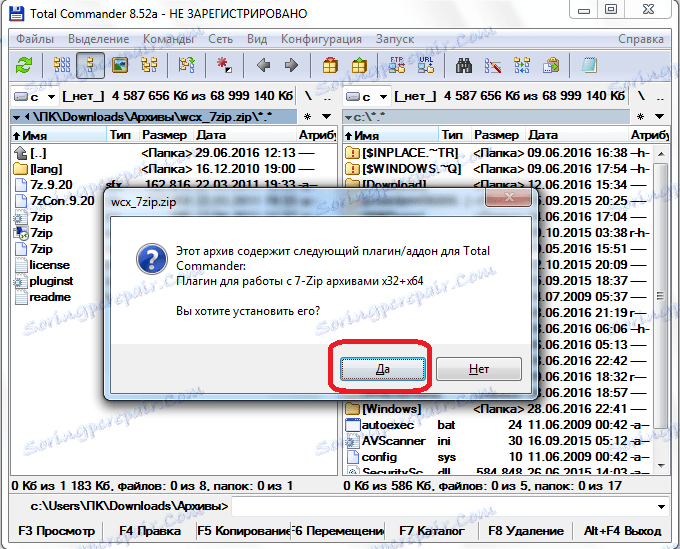Screen dimensions: 680x549
Task: Open right panel directory history dropdown arrow
Action: tap(659, 116)
